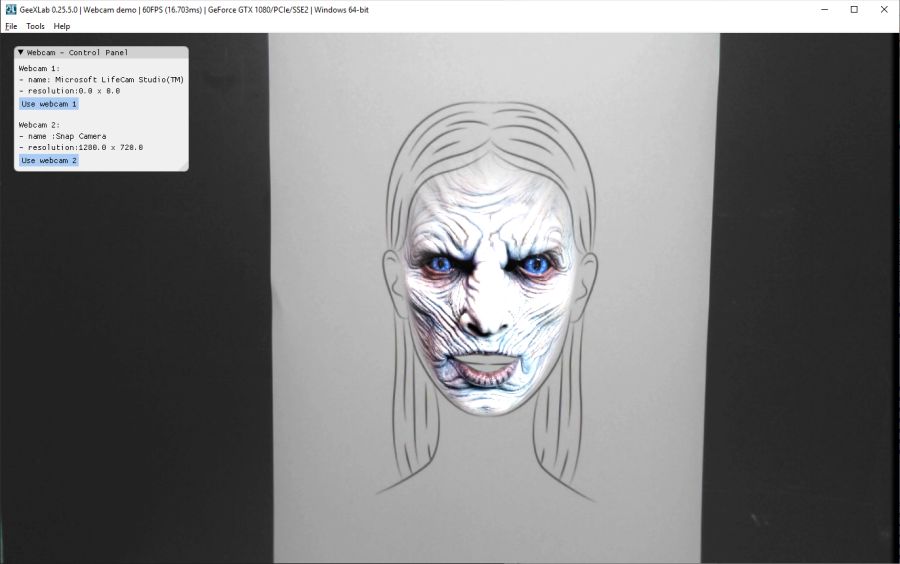
Task: Click the text 'resolution:1280.0 x 720.0'
Action: 85,147
